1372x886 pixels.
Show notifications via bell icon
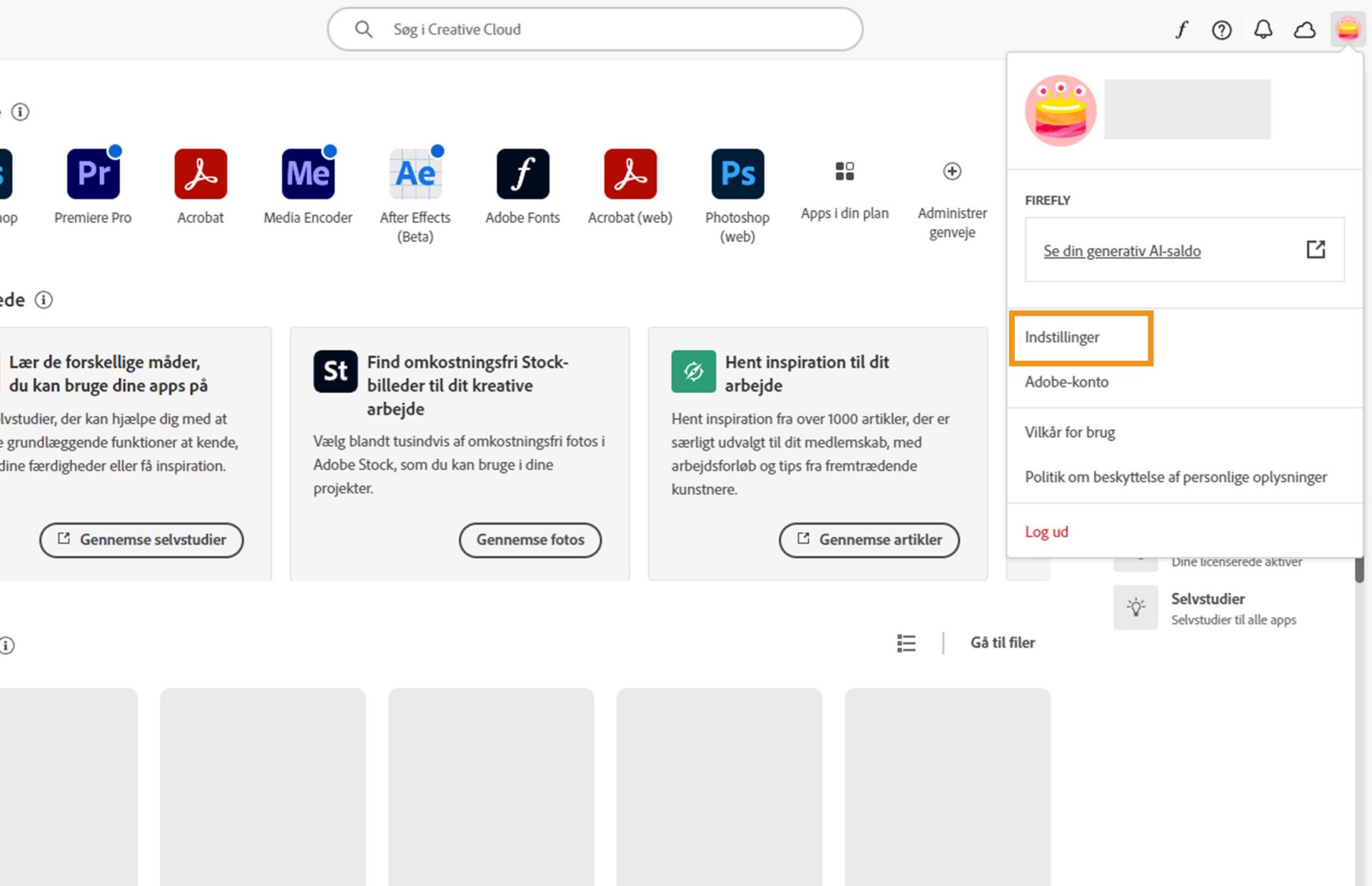click(1263, 30)
